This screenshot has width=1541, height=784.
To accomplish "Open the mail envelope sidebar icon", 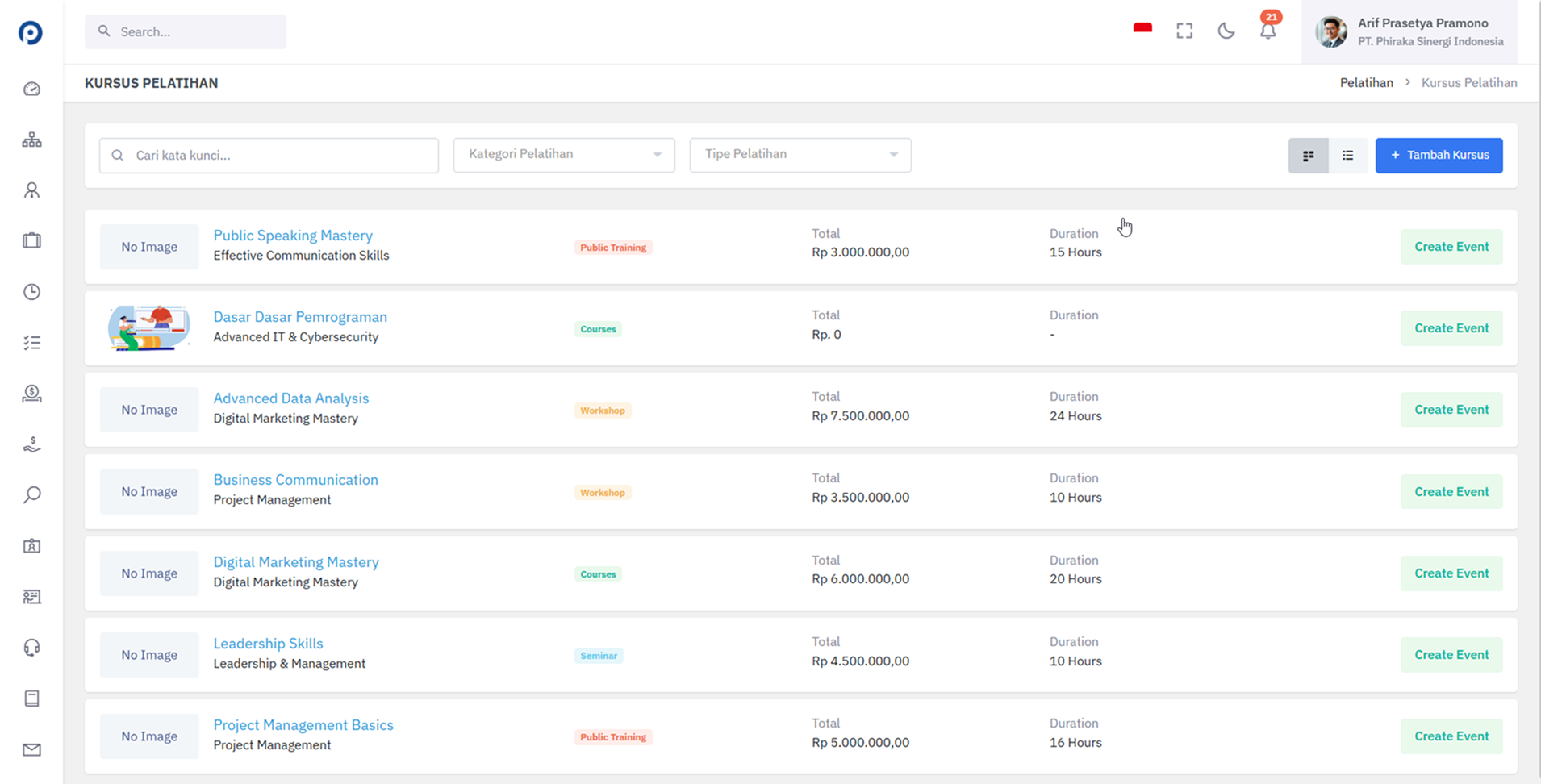I will pos(31,750).
